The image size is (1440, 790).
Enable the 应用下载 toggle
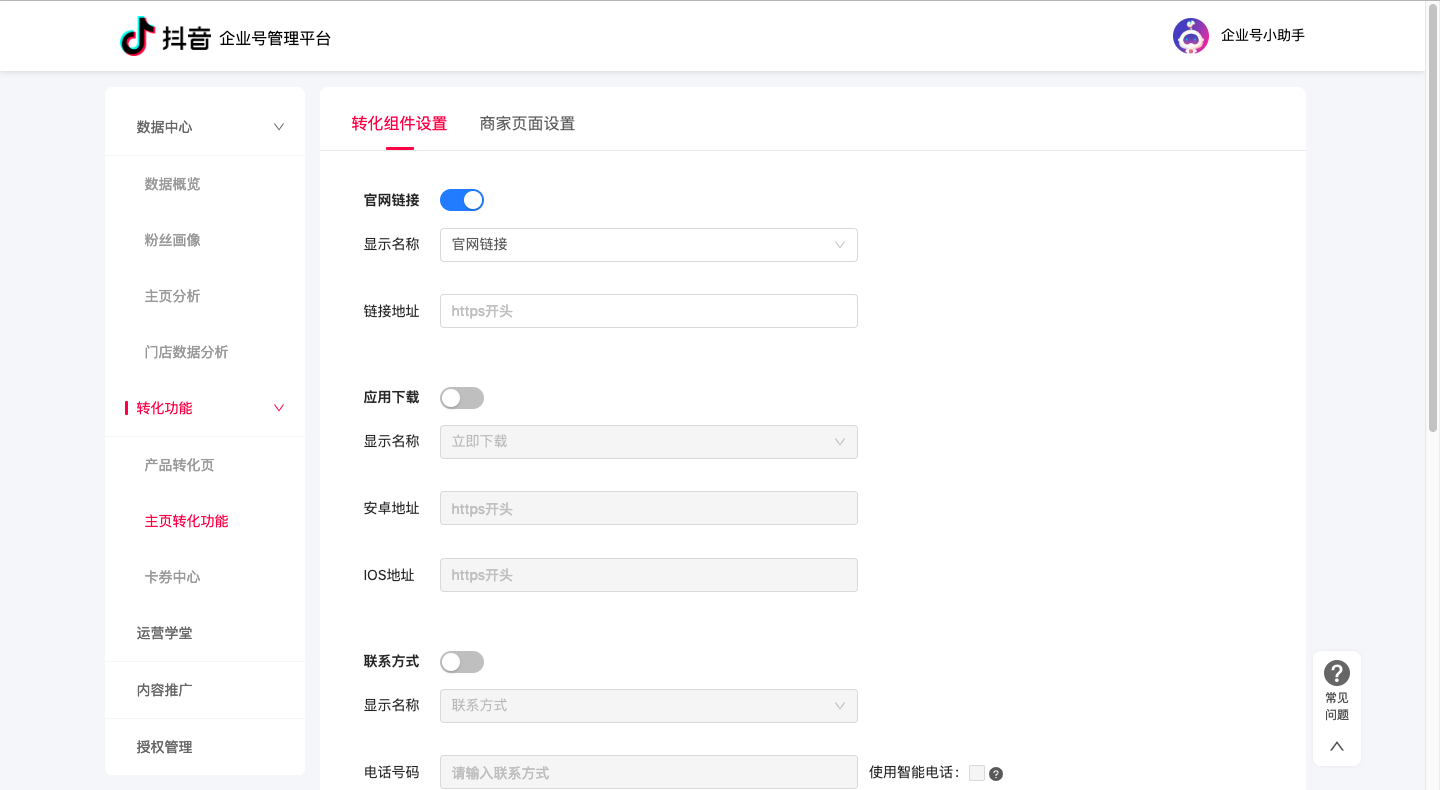[461, 397]
